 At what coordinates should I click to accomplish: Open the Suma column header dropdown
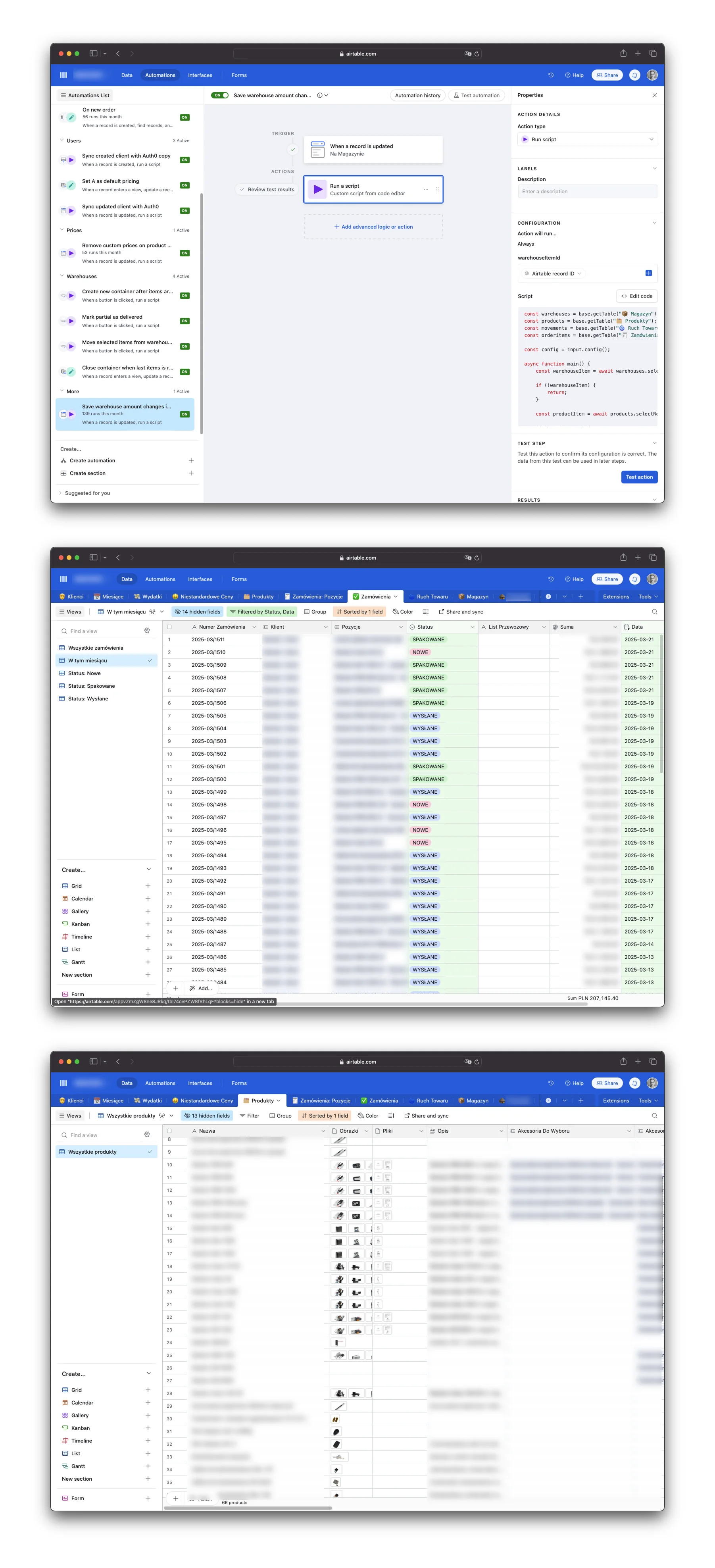pos(615,627)
